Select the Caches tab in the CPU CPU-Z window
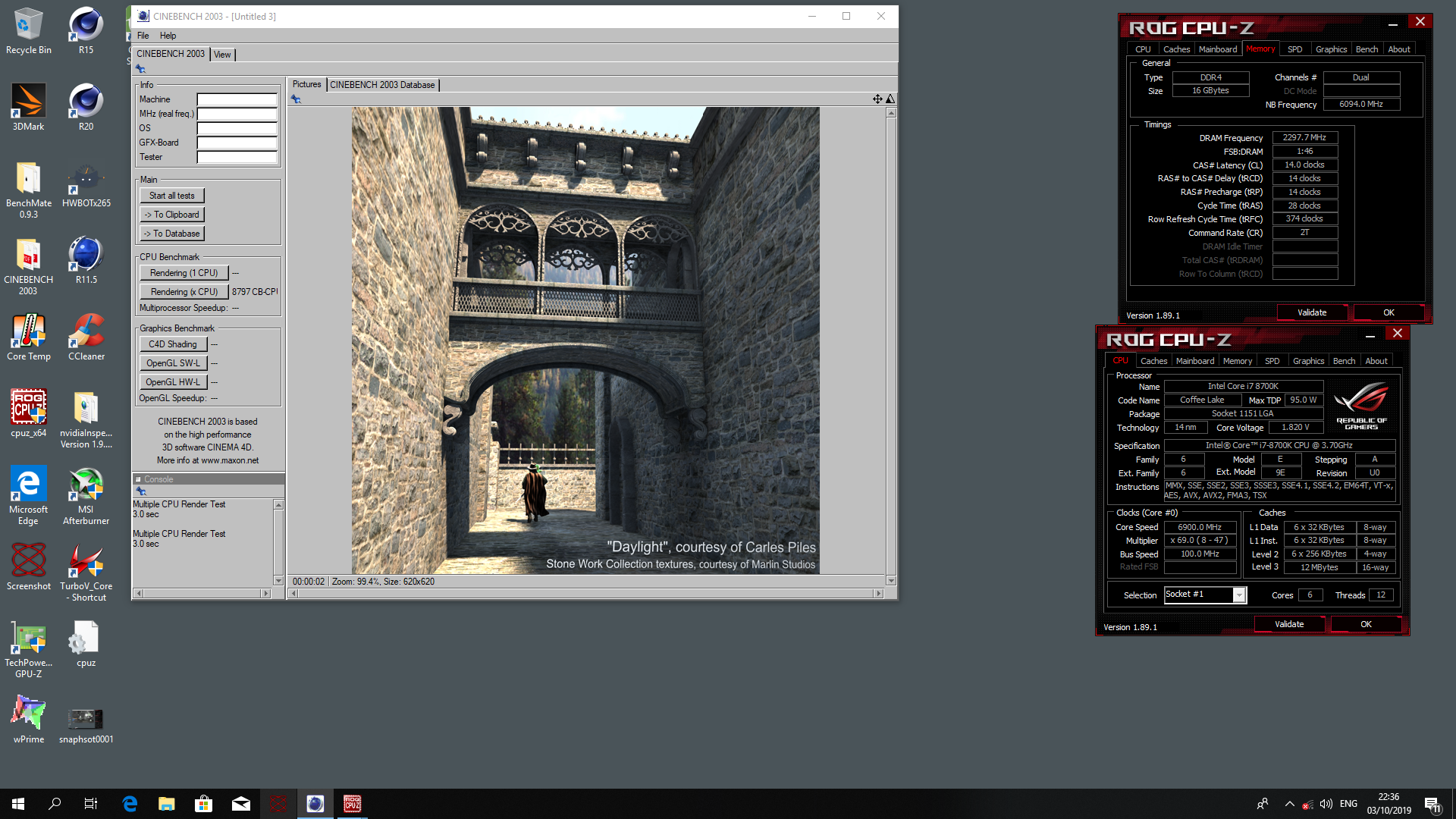Viewport: 1456px width, 819px height. click(x=1153, y=361)
